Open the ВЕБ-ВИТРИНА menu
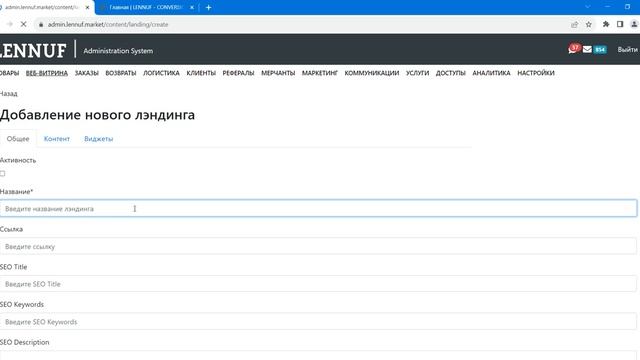Image resolution: width=640 pixels, height=360 pixels. (x=47, y=73)
